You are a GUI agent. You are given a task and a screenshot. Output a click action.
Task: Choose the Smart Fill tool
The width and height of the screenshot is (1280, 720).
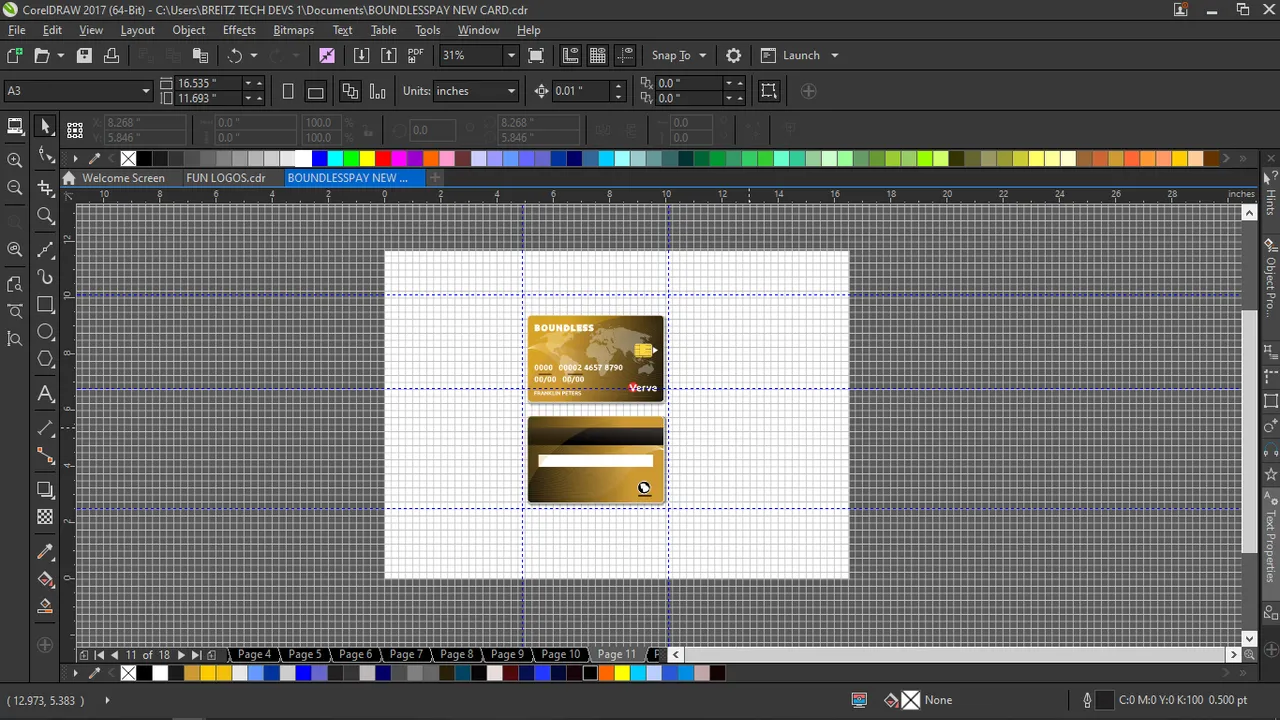pyautogui.click(x=45, y=606)
